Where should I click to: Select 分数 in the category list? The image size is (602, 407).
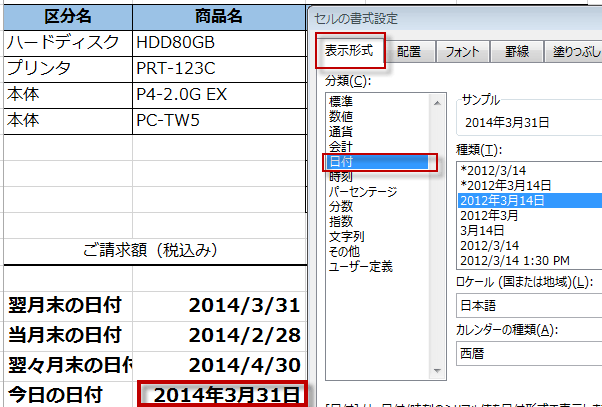(378, 207)
